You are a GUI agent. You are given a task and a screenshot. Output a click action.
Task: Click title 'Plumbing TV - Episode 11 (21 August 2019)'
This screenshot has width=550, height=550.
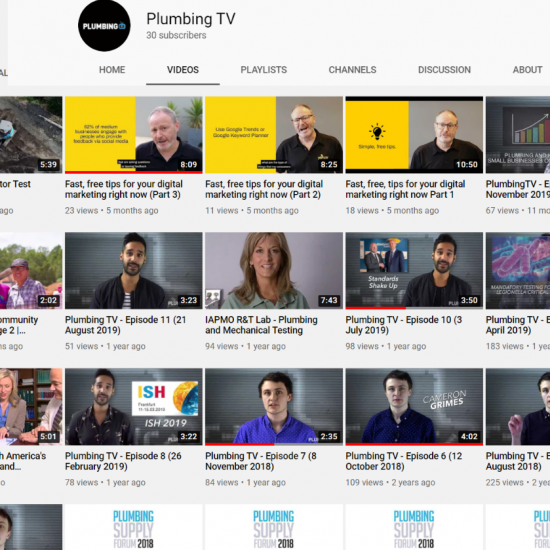[x=125, y=325]
